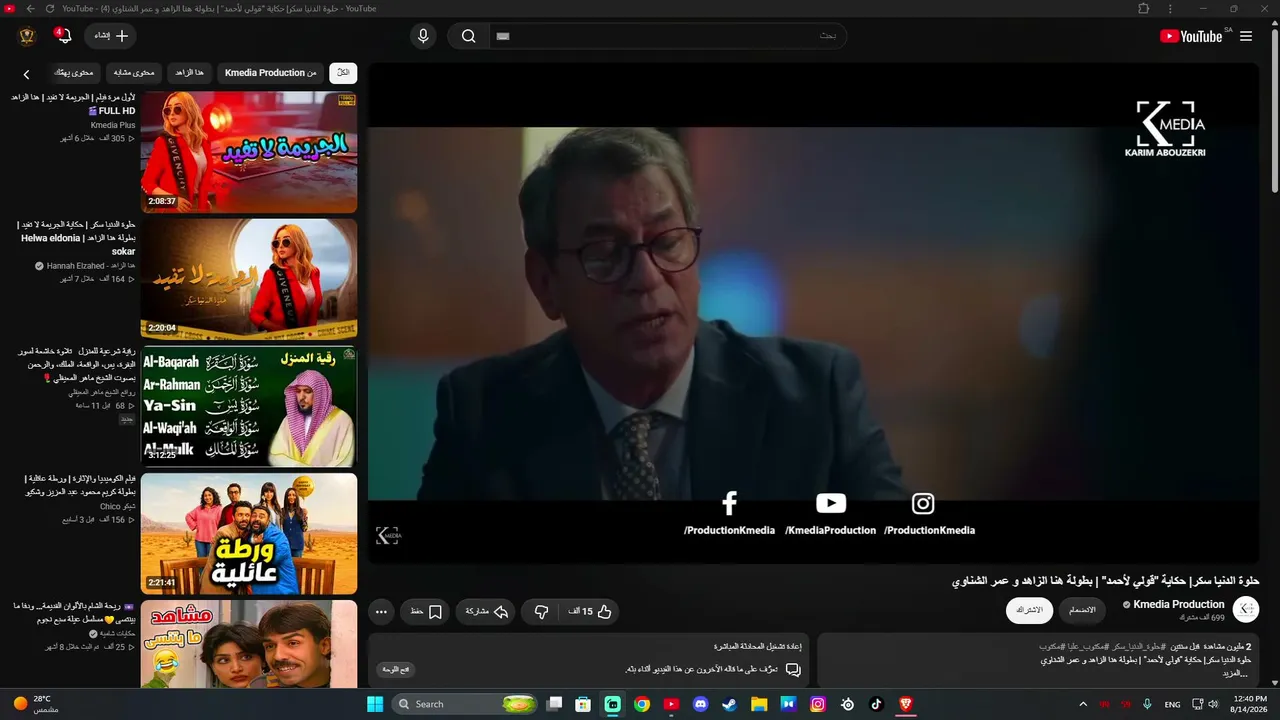Show hidden system tray icons chevron
This screenshot has width=1280, height=720.
[1083, 704]
